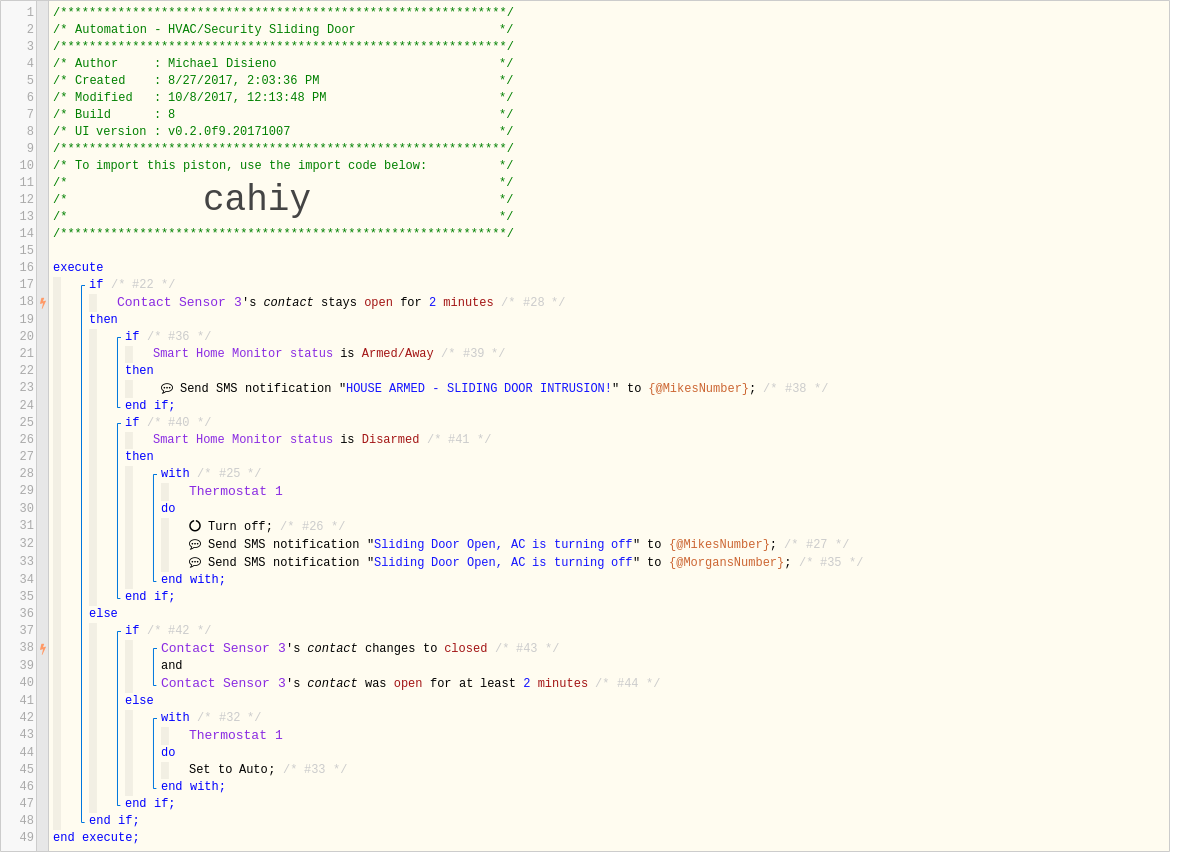Click the UI version v0.2.0f9.20171007 comment
Viewport: 1178px width, 860px height.
coord(283,132)
